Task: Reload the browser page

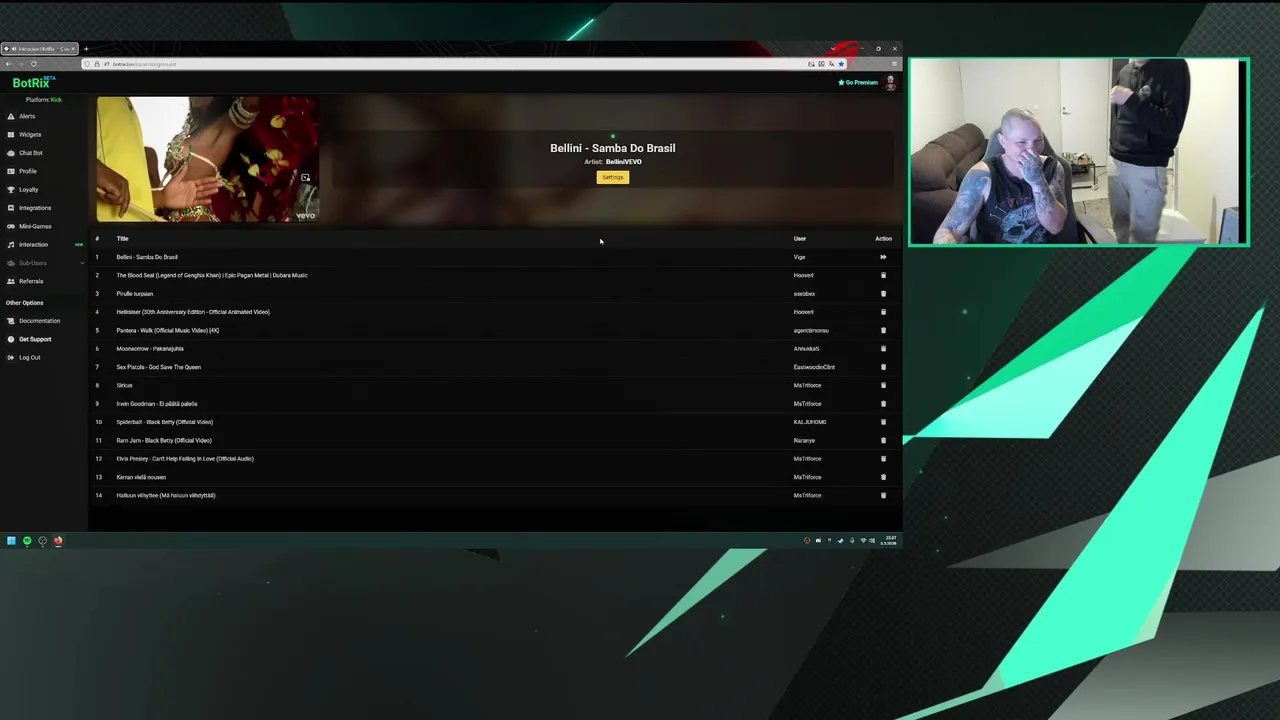Action: (33, 64)
